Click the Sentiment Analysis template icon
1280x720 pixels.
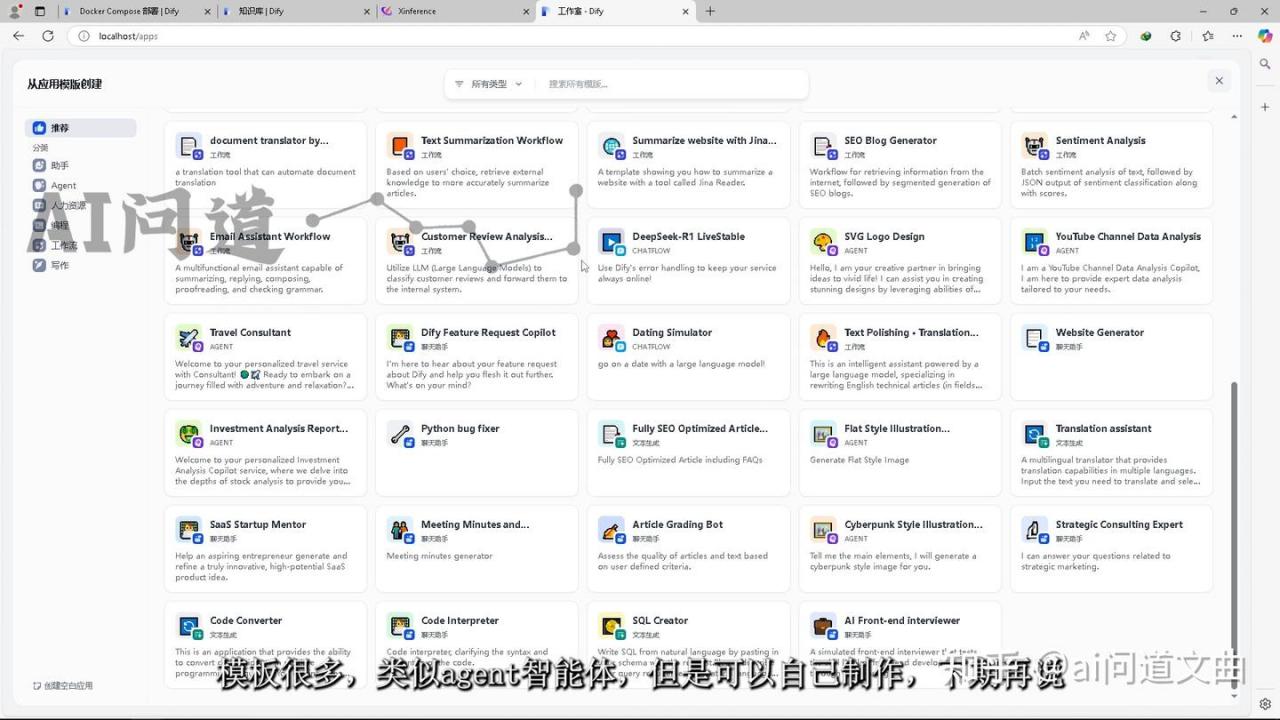[1035, 146]
